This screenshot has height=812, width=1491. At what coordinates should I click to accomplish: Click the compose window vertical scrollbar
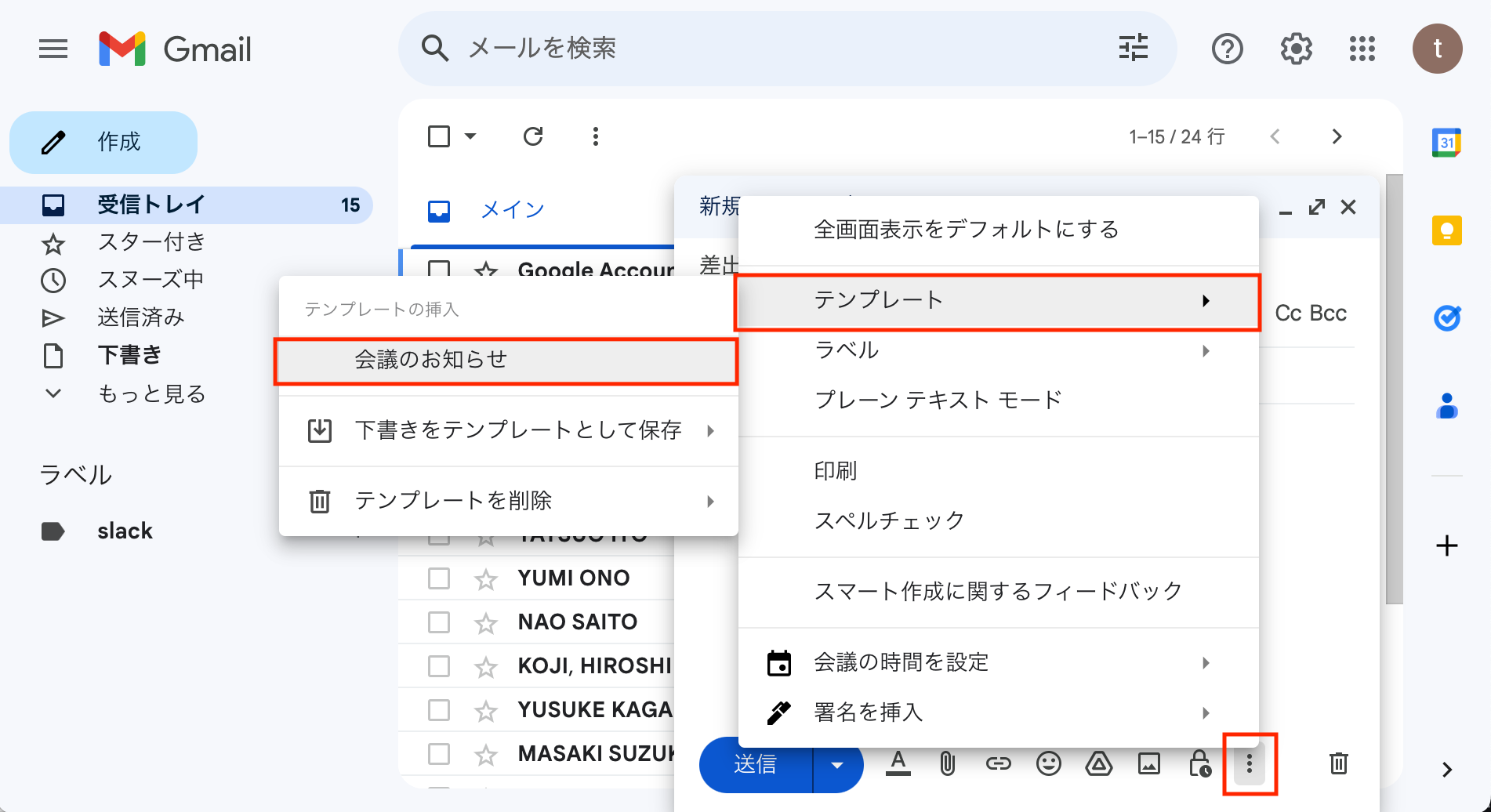pos(1394,390)
